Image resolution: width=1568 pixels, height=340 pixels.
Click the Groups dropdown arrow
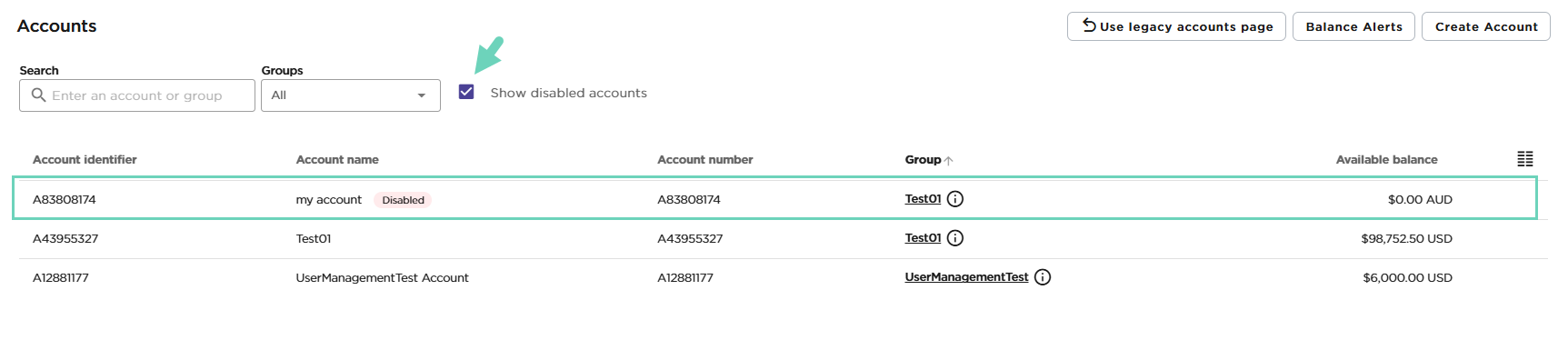click(x=422, y=95)
